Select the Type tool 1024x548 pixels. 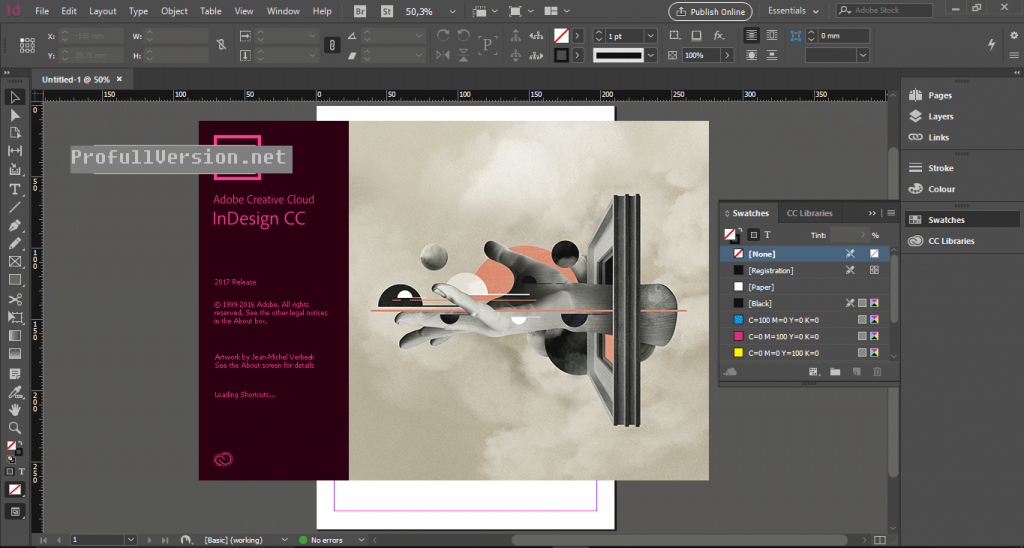coord(14,189)
